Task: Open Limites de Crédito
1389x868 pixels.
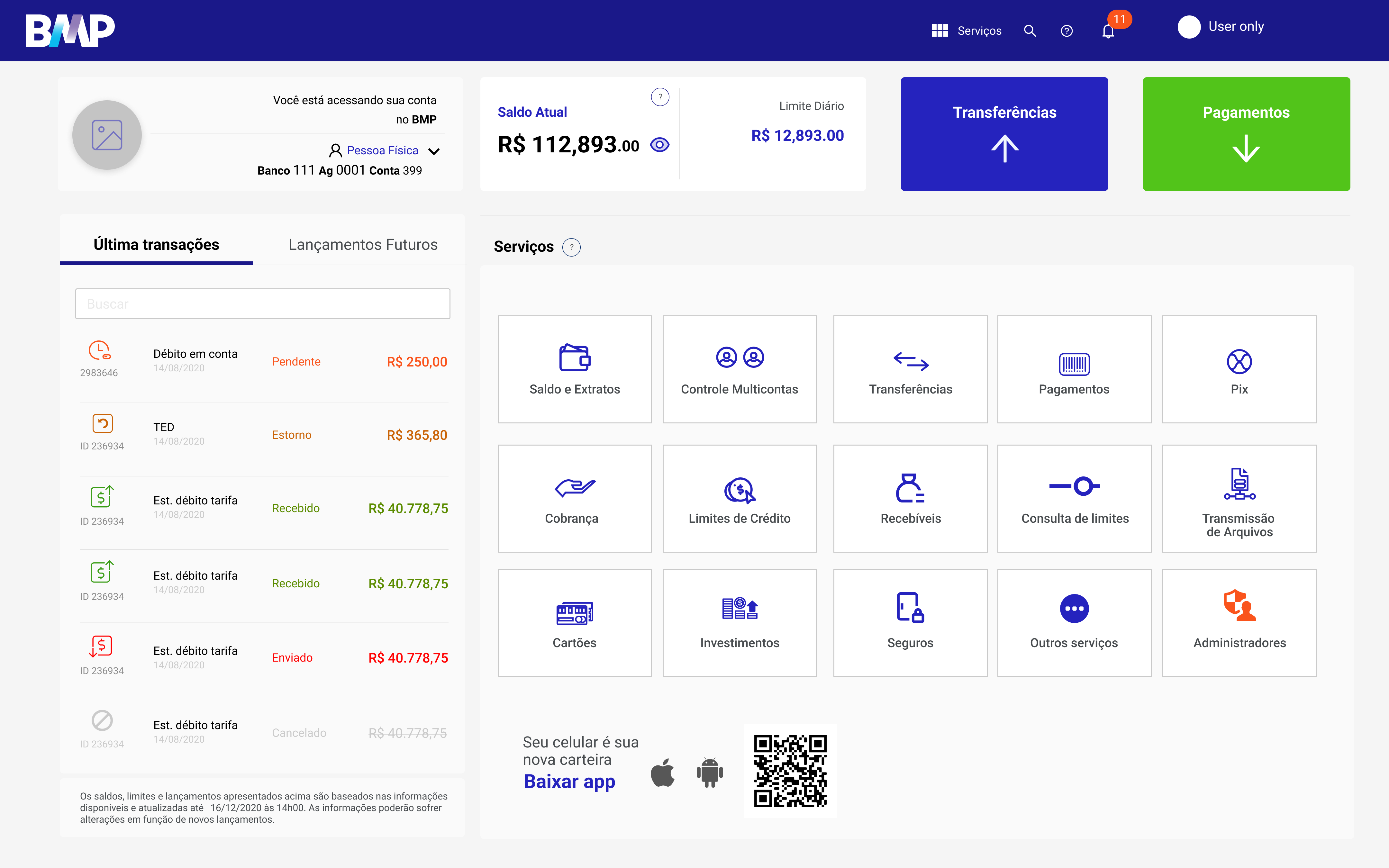Action: (x=739, y=498)
